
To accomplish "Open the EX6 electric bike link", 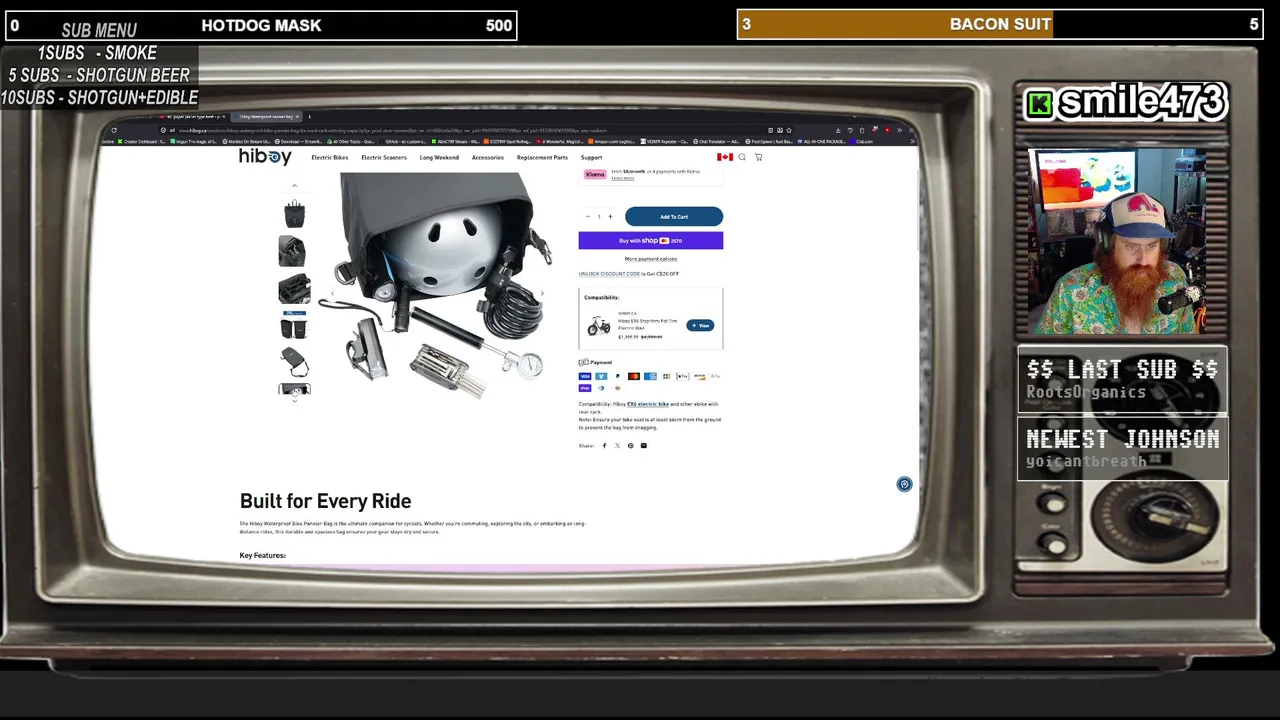I will (648, 404).
